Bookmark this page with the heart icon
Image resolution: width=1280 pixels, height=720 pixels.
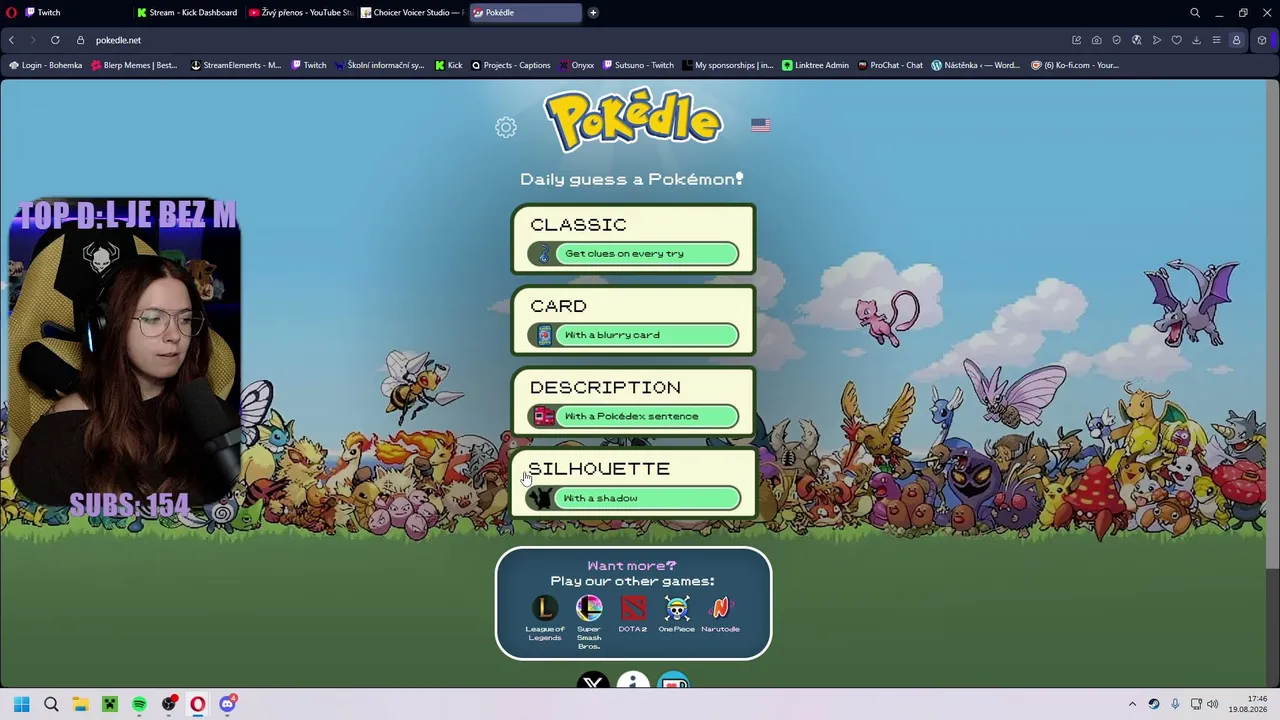[x=1177, y=40]
